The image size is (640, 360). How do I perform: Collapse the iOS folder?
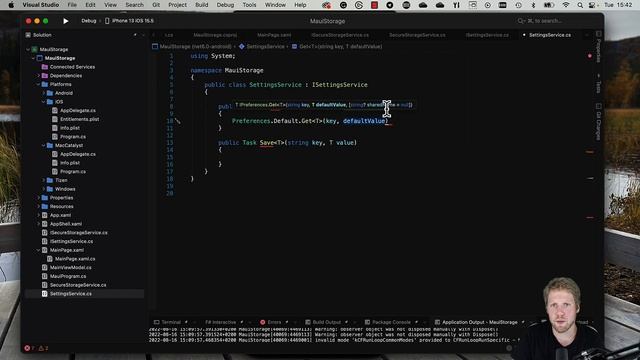pyautogui.click(x=44, y=102)
